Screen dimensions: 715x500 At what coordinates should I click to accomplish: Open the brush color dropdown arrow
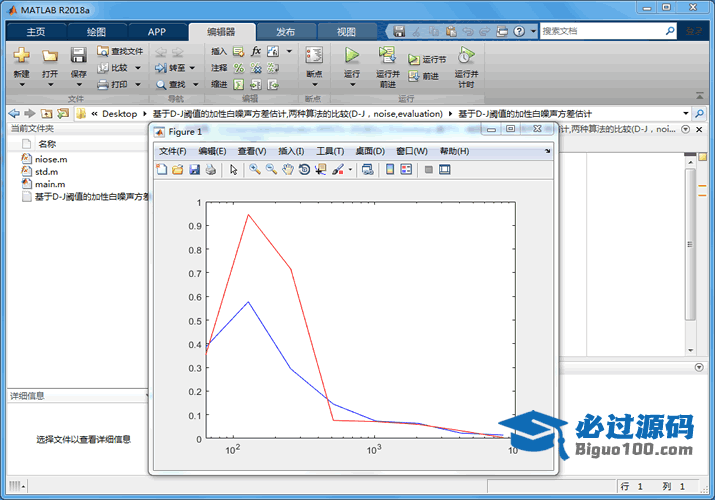pos(350,170)
